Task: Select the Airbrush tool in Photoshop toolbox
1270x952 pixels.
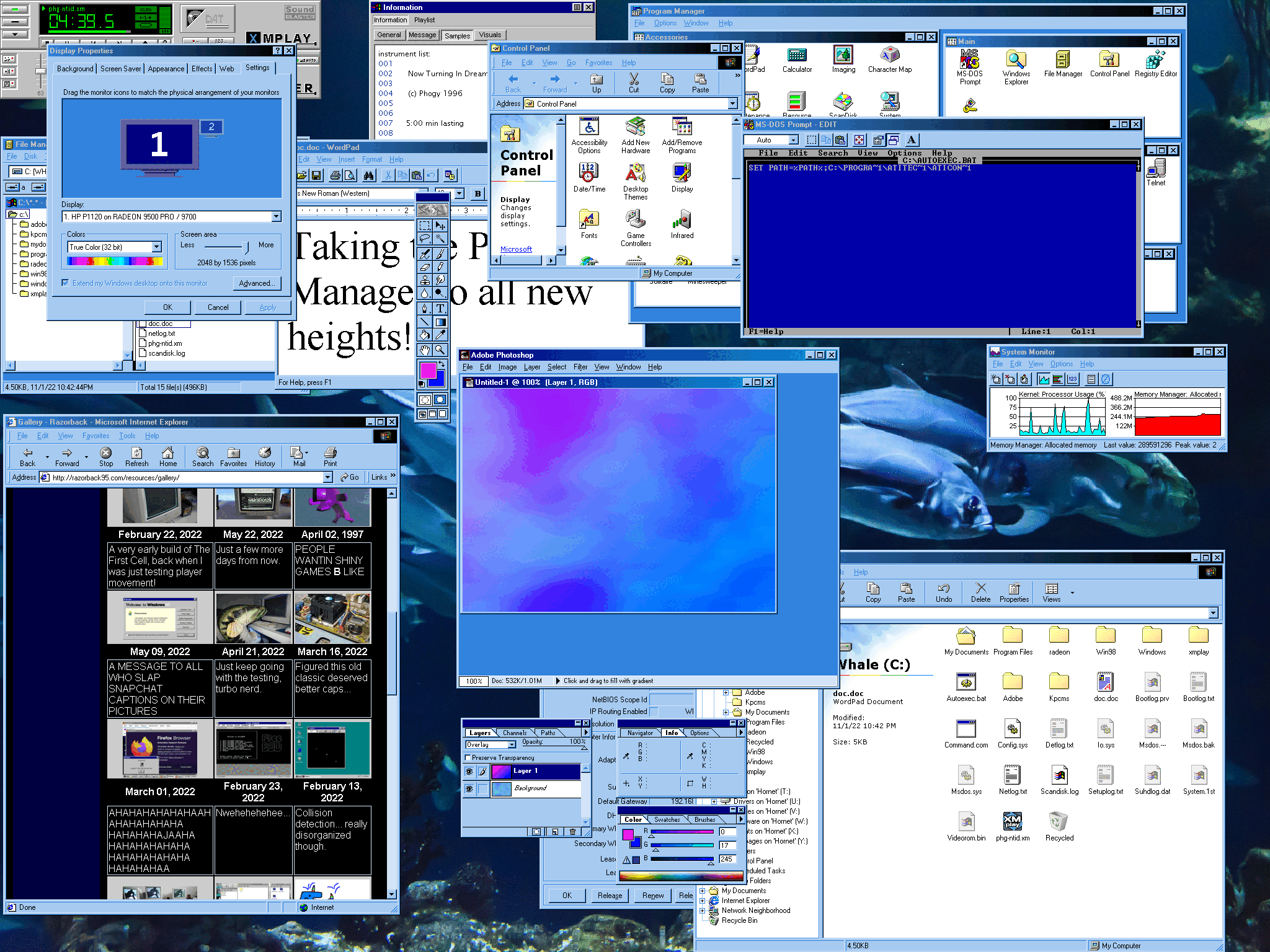Action: click(425, 253)
